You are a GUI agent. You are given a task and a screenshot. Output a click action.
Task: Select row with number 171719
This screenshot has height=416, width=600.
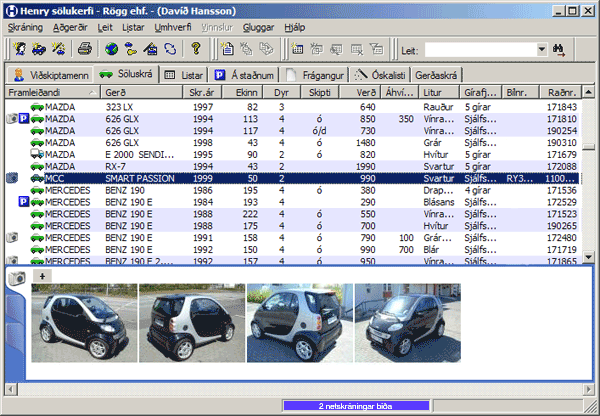point(293,250)
